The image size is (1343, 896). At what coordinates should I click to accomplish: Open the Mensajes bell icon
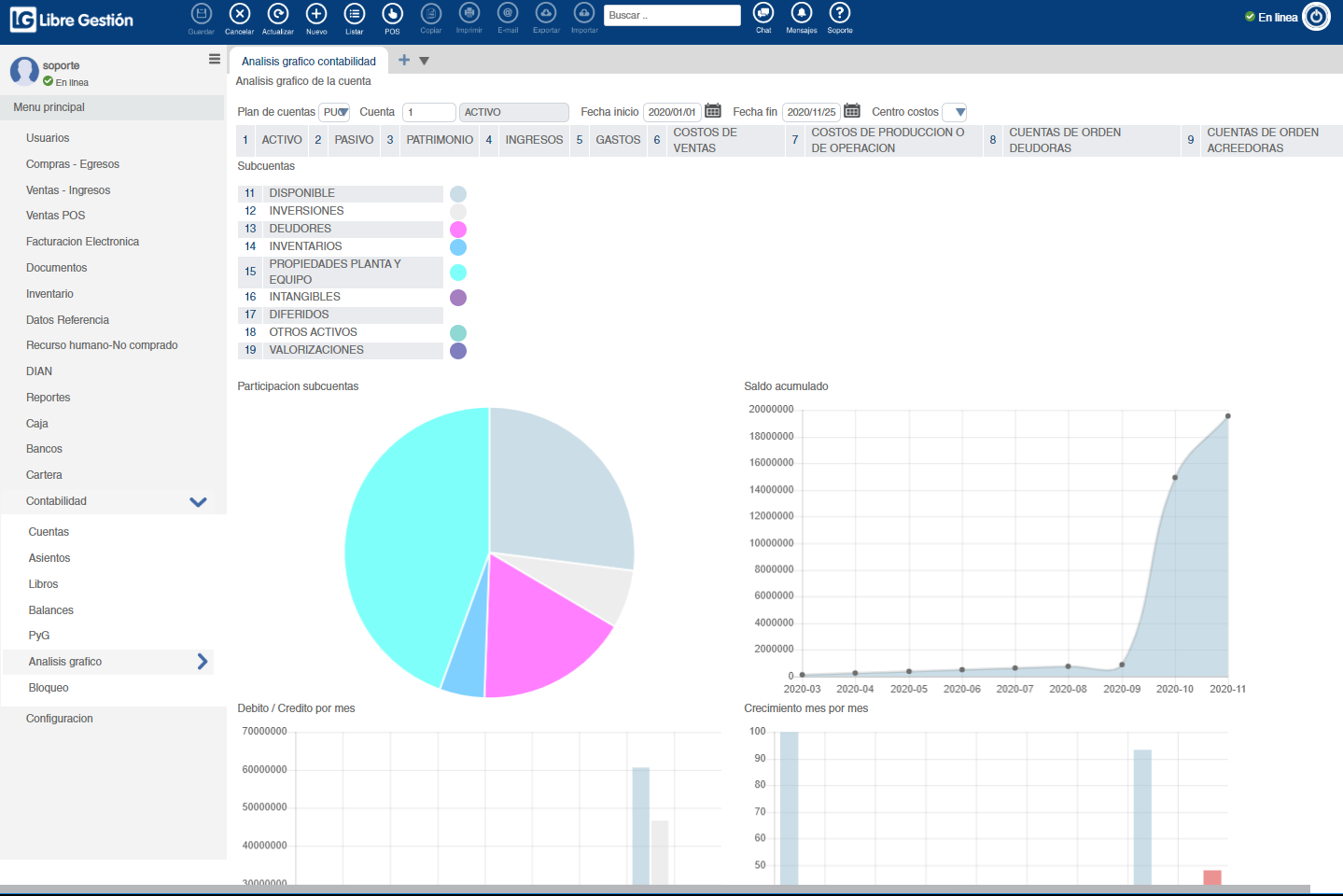point(802,13)
